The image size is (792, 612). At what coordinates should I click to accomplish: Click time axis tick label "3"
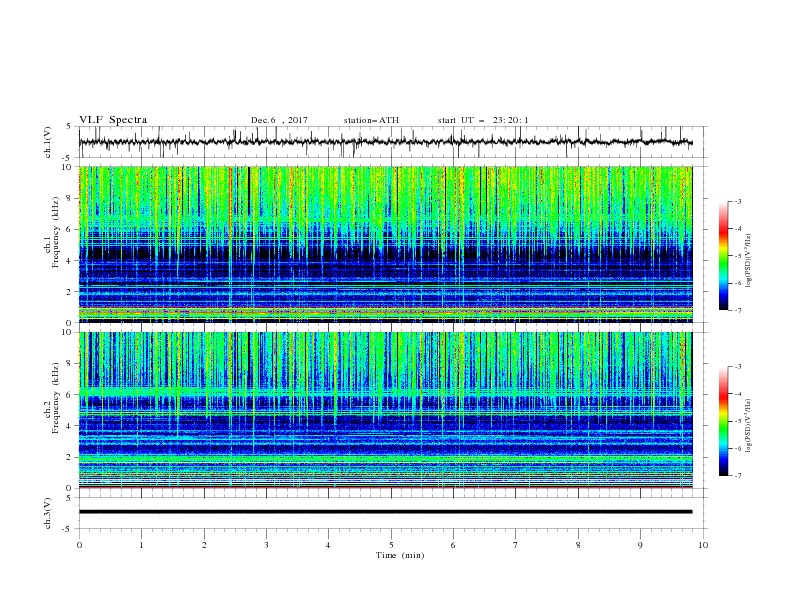(266, 545)
